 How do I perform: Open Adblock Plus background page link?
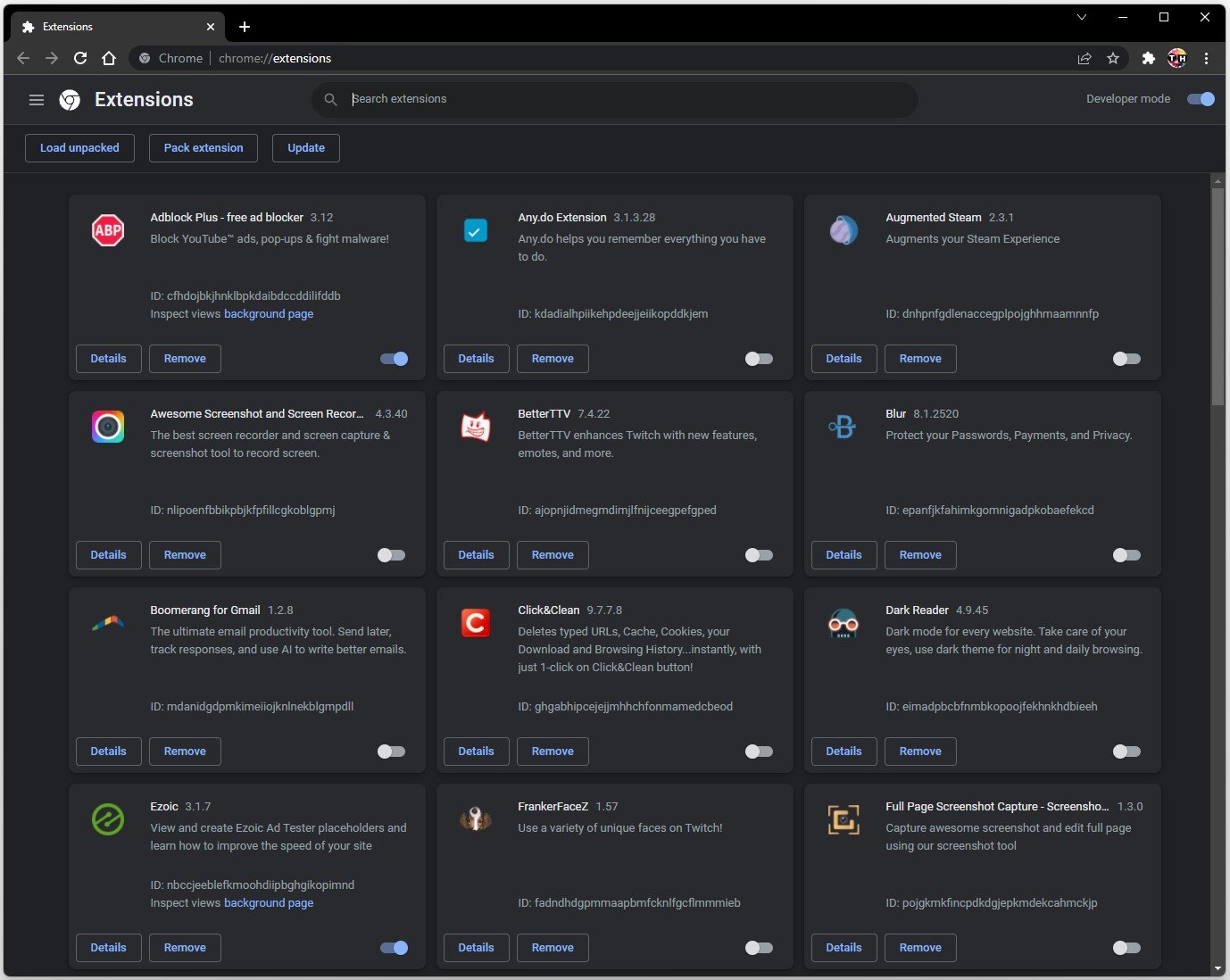269,314
